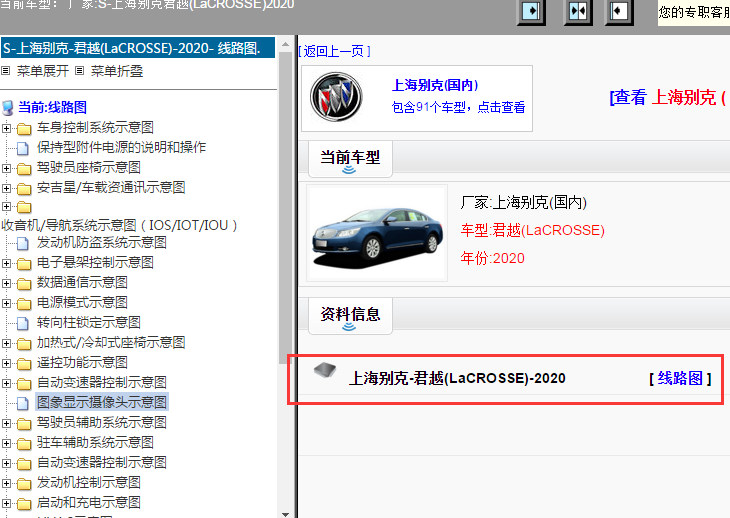
Task: Click the computer icon beside 当前:线路图
Action: 7,108
